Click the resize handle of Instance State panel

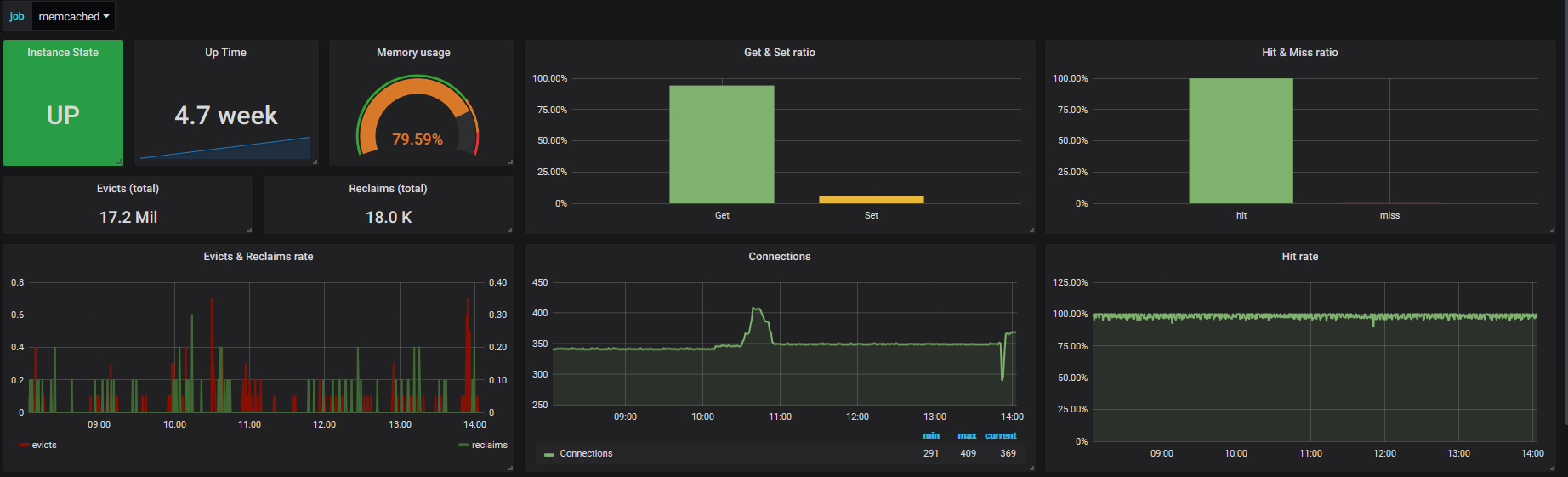[120, 162]
